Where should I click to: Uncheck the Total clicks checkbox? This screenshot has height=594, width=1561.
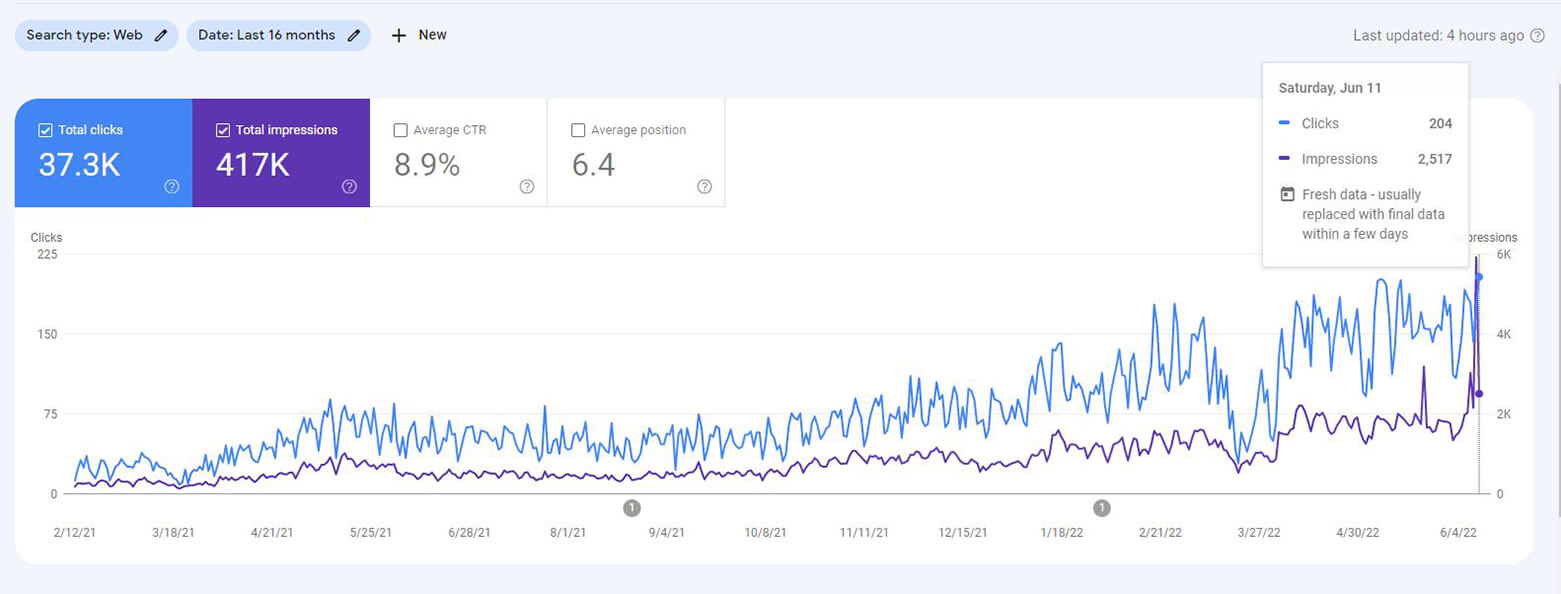tap(45, 130)
